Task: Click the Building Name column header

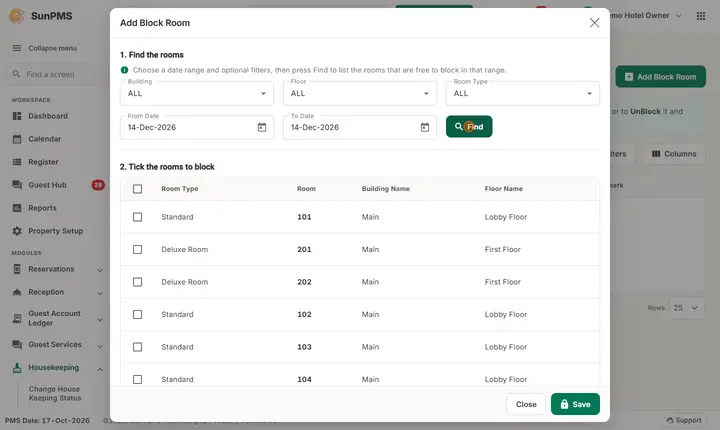Action: pos(386,189)
